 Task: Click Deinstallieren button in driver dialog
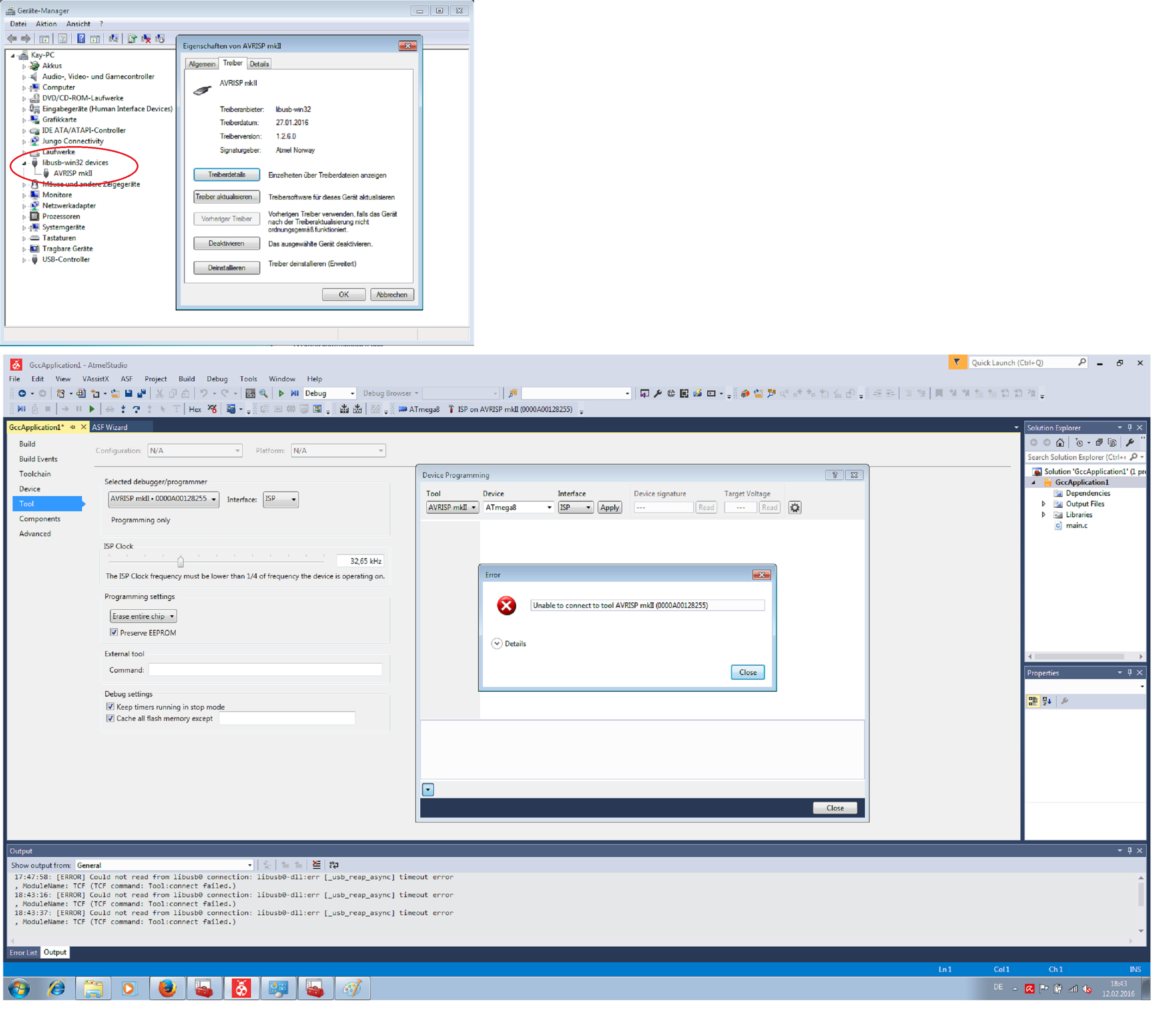pyautogui.click(x=226, y=268)
